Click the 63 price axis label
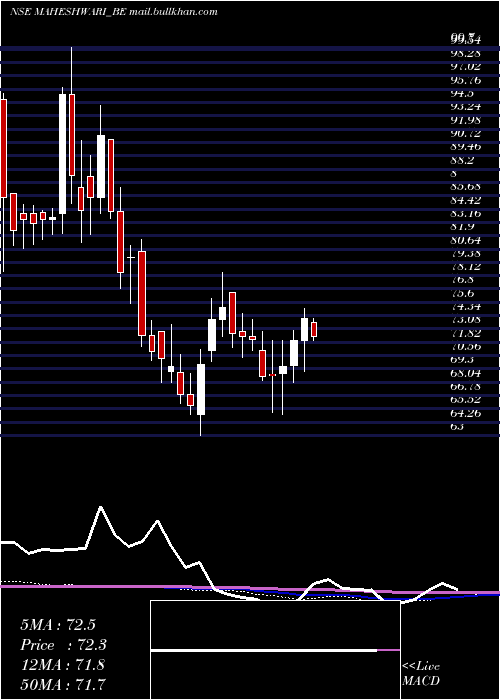Viewport: 500px width, 700px height. pyautogui.click(x=457, y=426)
